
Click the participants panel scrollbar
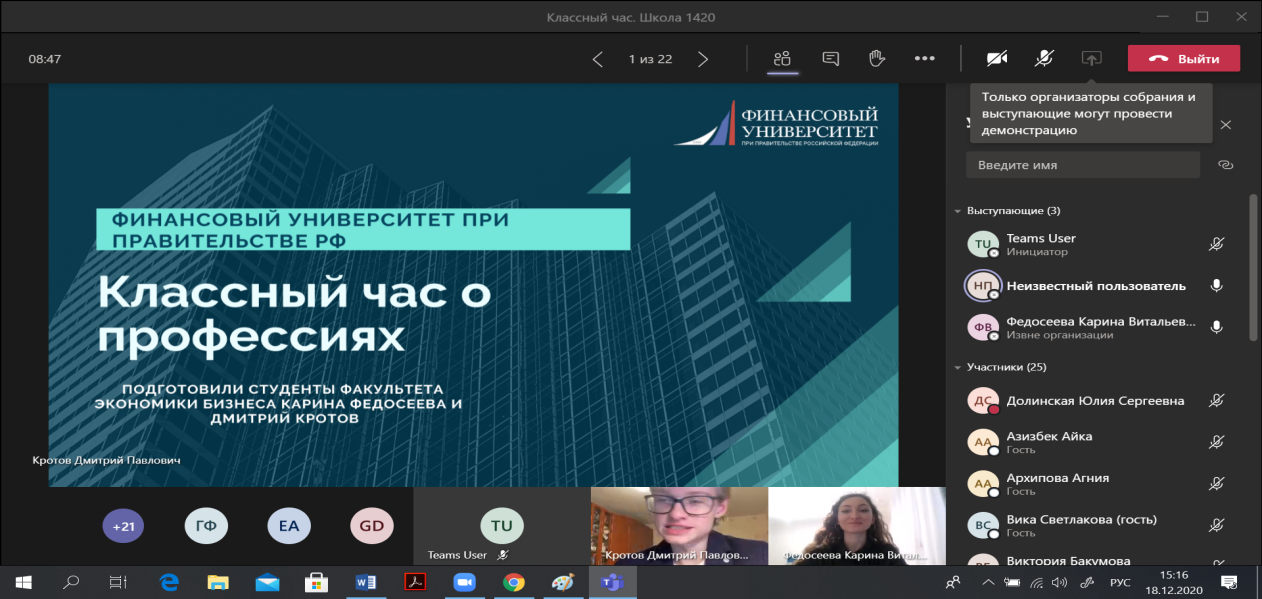pyautogui.click(x=1253, y=267)
